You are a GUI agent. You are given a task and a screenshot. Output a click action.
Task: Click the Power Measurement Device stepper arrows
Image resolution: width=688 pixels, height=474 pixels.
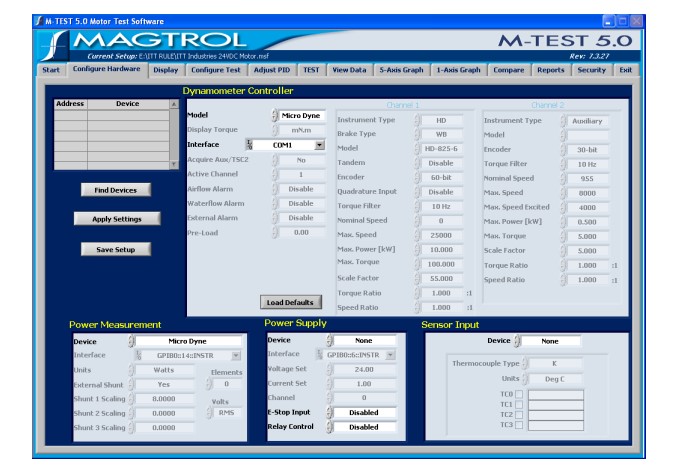coord(131,341)
